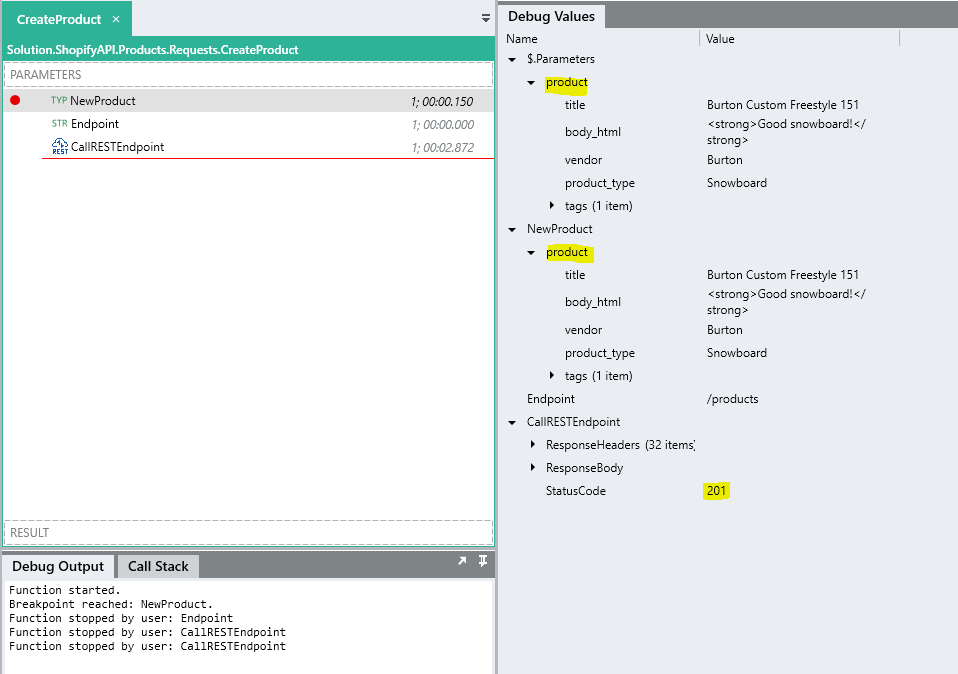The width and height of the screenshot is (958, 674).
Task: Click vendor value Burton under NewProduct
Action: [x=725, y=330]
